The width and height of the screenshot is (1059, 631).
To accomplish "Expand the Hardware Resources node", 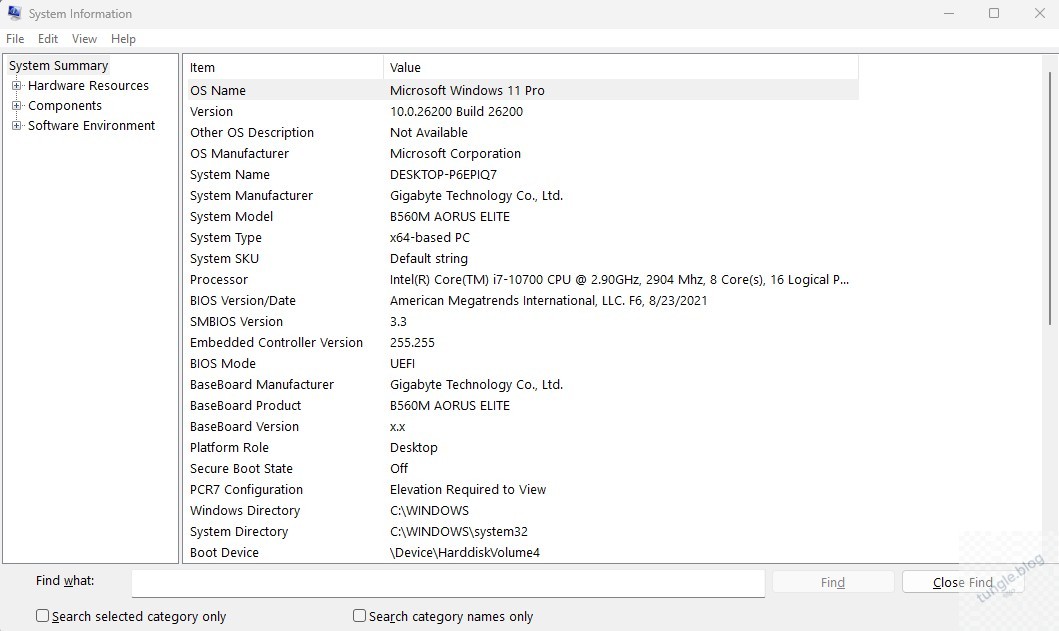I will point(17,86).
